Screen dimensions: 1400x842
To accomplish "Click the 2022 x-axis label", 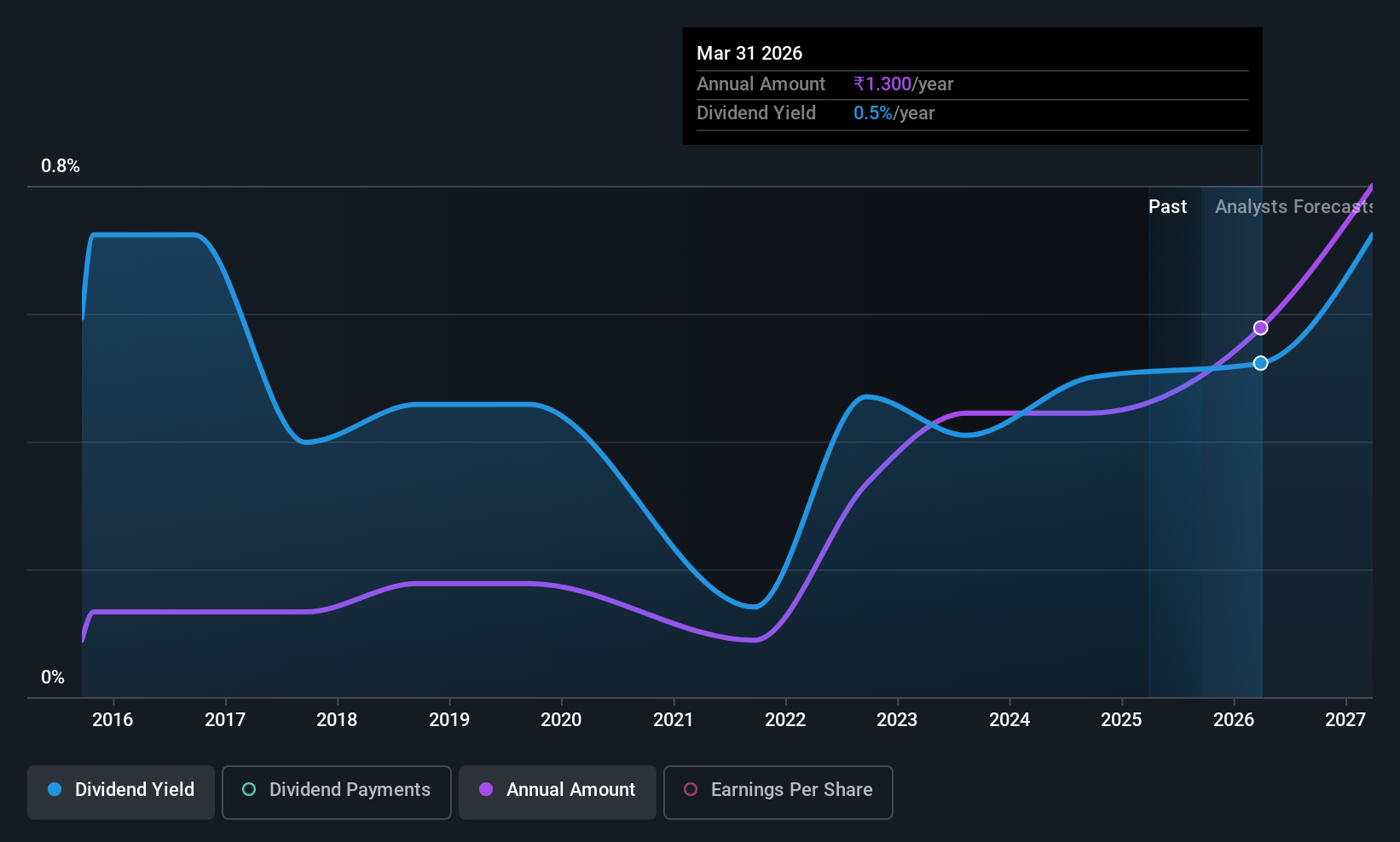I will [x=785, y=720].
